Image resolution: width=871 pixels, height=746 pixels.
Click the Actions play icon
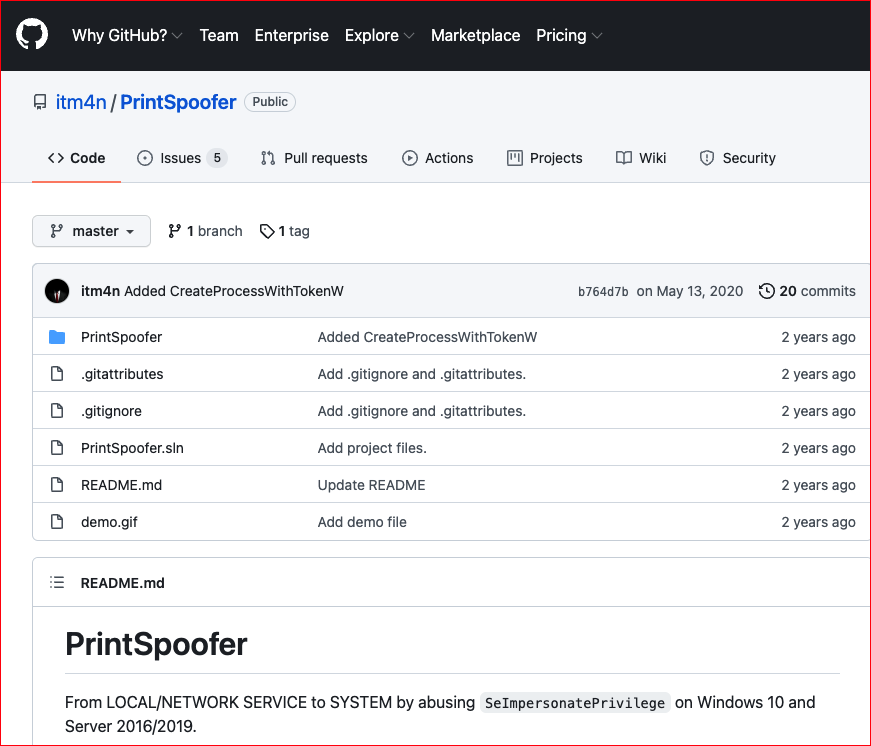tap(409, 158)
